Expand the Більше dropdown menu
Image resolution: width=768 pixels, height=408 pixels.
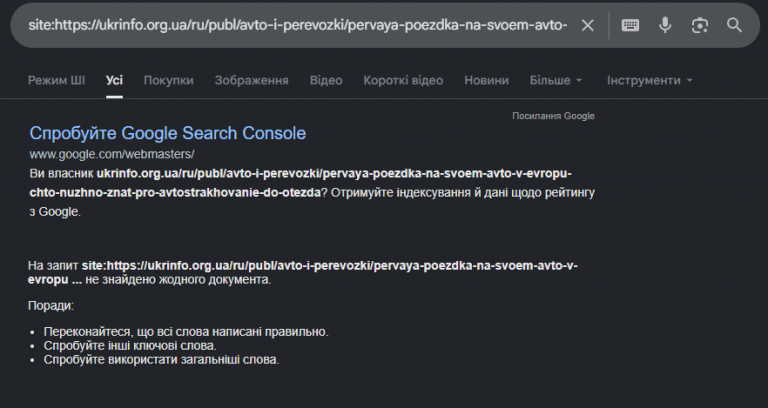coord(555,80)
